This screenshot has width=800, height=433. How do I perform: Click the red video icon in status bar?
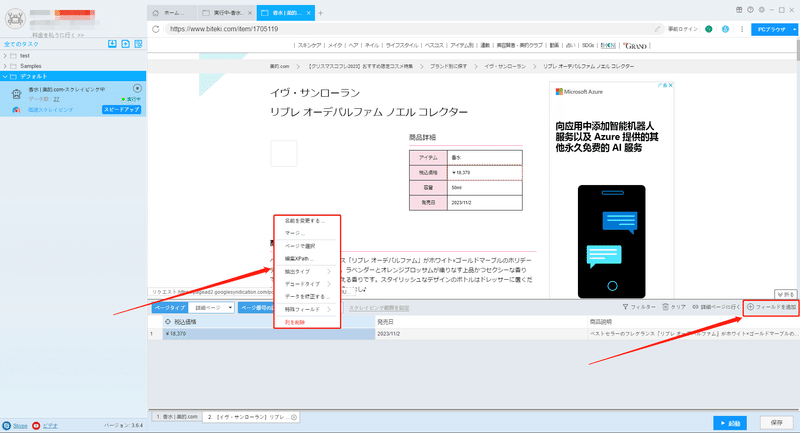tap(36, 425)
